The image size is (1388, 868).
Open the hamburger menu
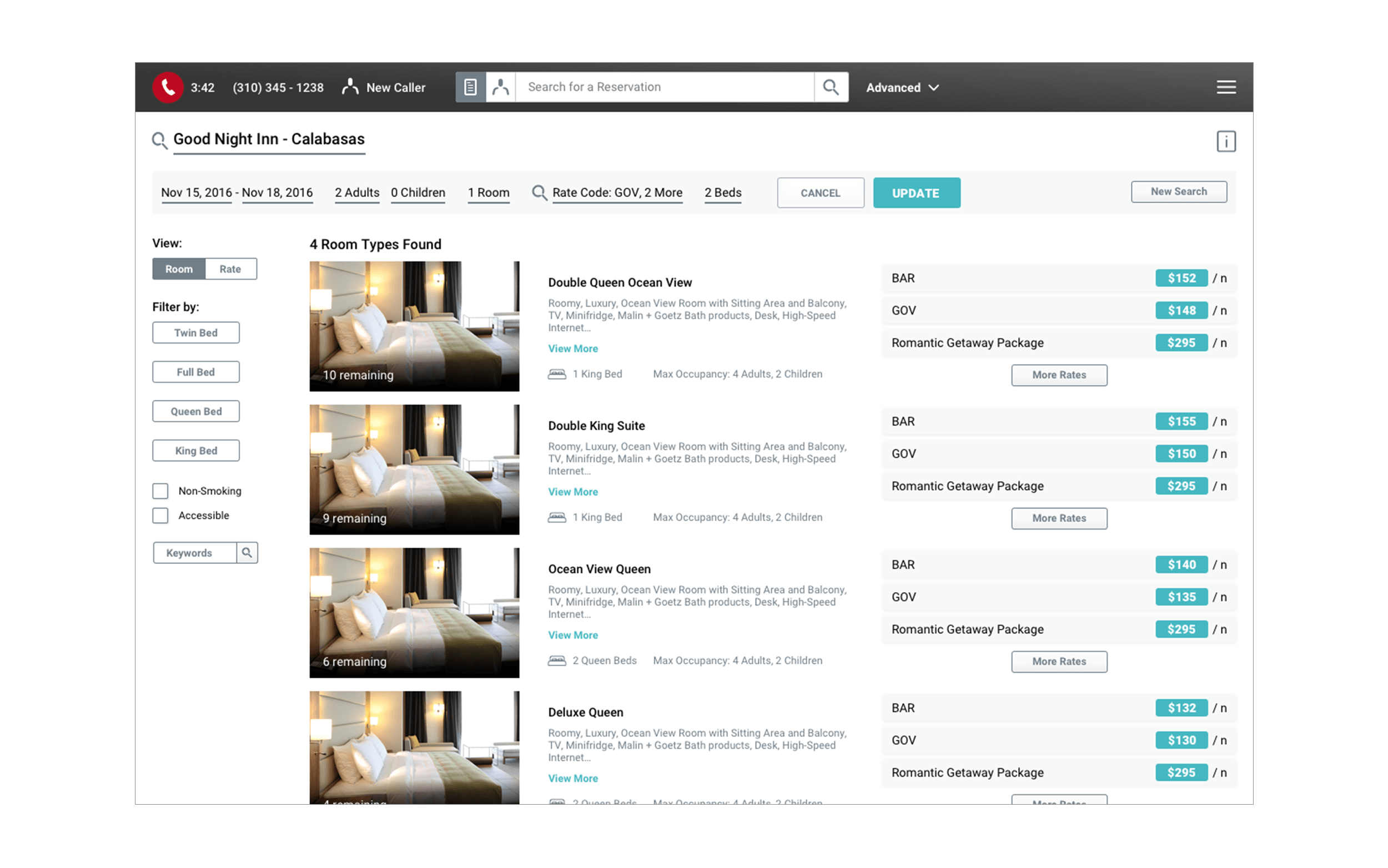click(1225, 87)
